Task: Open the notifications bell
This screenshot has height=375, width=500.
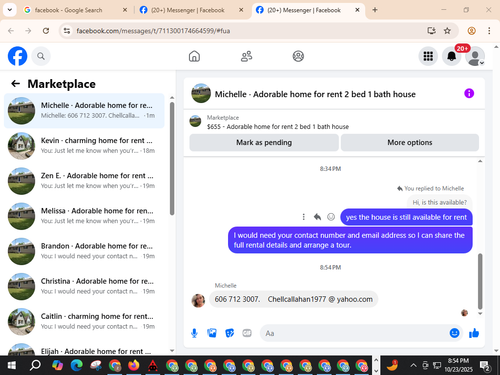Action: 452,56
